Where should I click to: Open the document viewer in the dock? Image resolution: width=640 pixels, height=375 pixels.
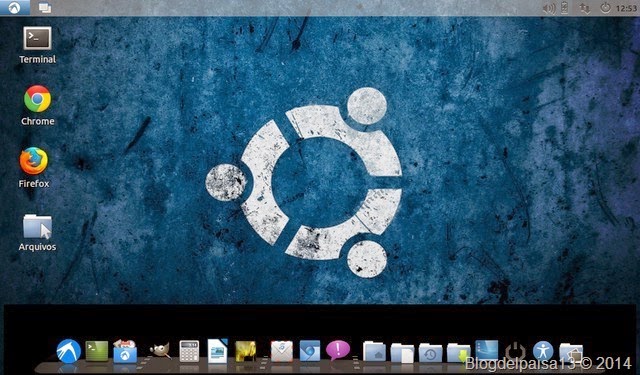(218, 351)
